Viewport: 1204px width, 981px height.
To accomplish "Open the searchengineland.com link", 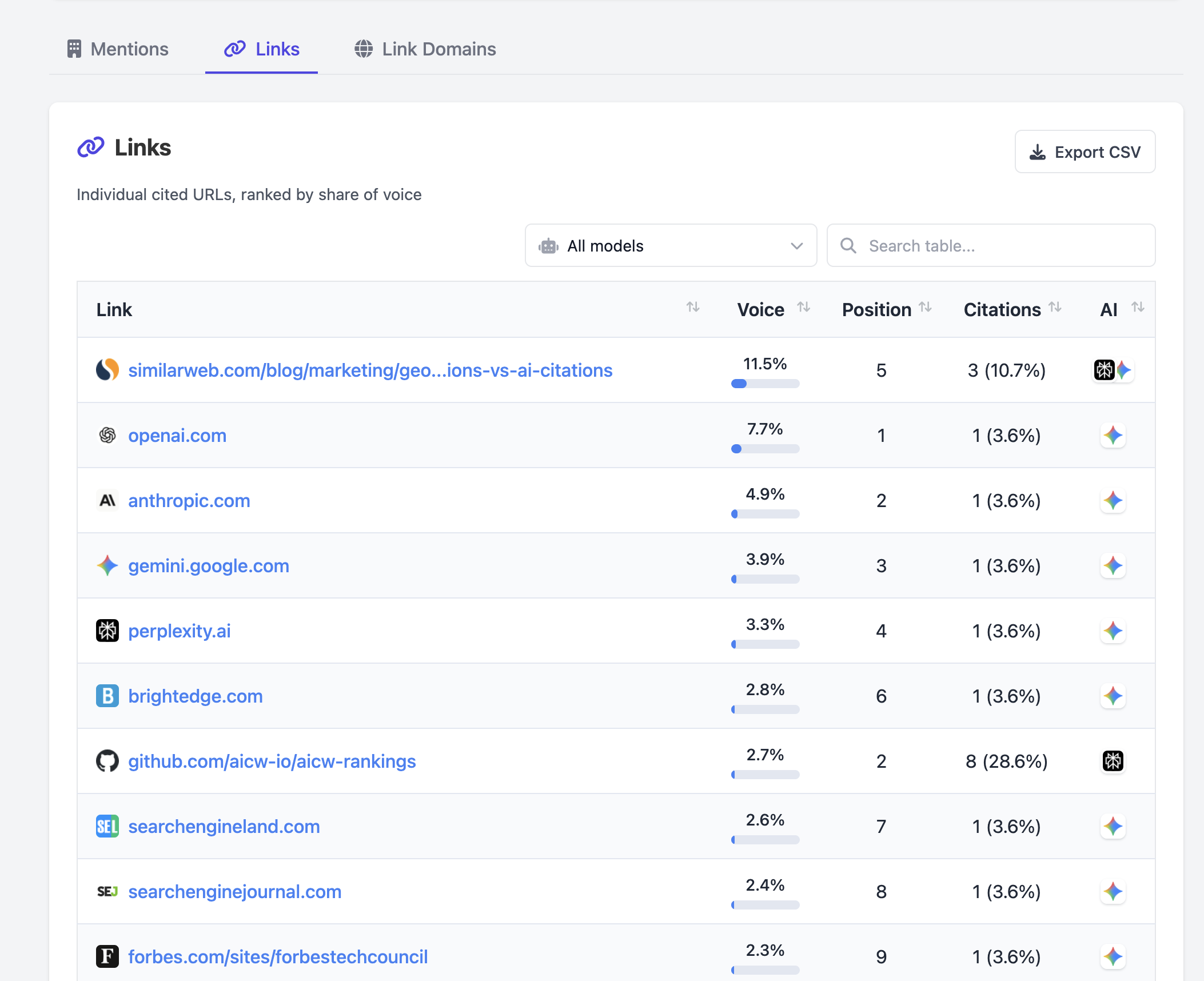I will 224,827.
